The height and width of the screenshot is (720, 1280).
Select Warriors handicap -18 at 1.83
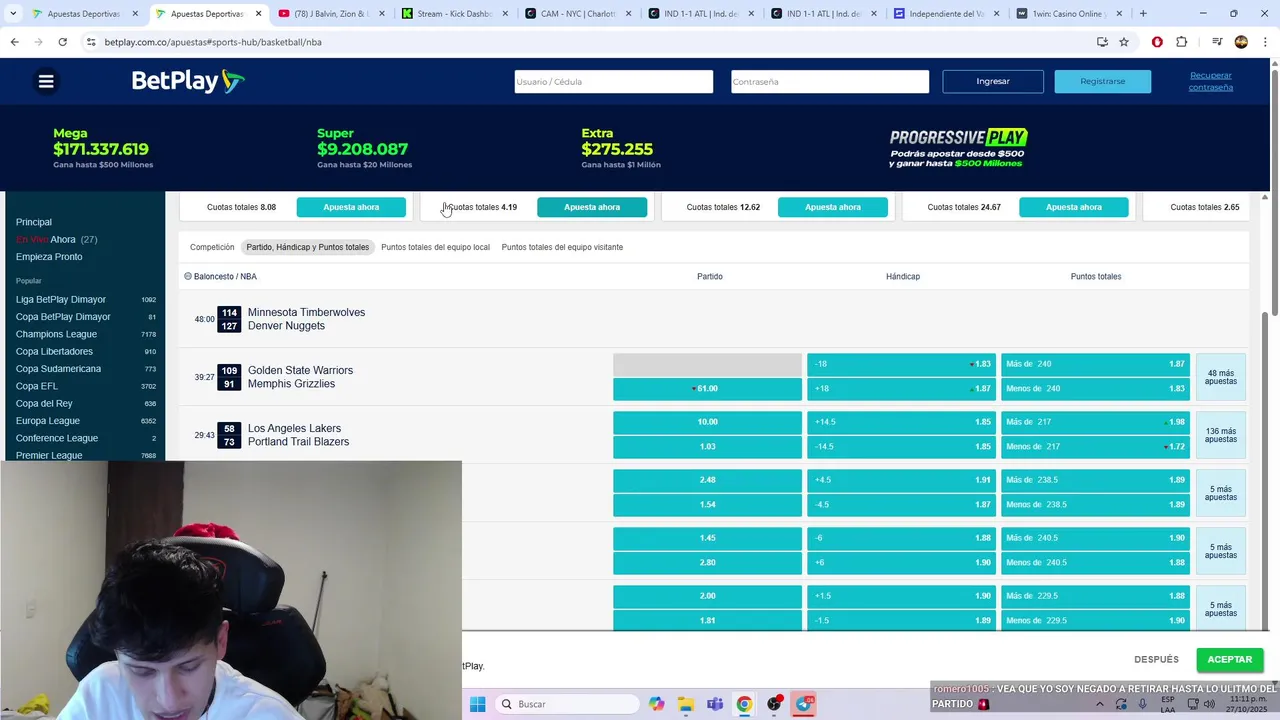coord(901,364)
